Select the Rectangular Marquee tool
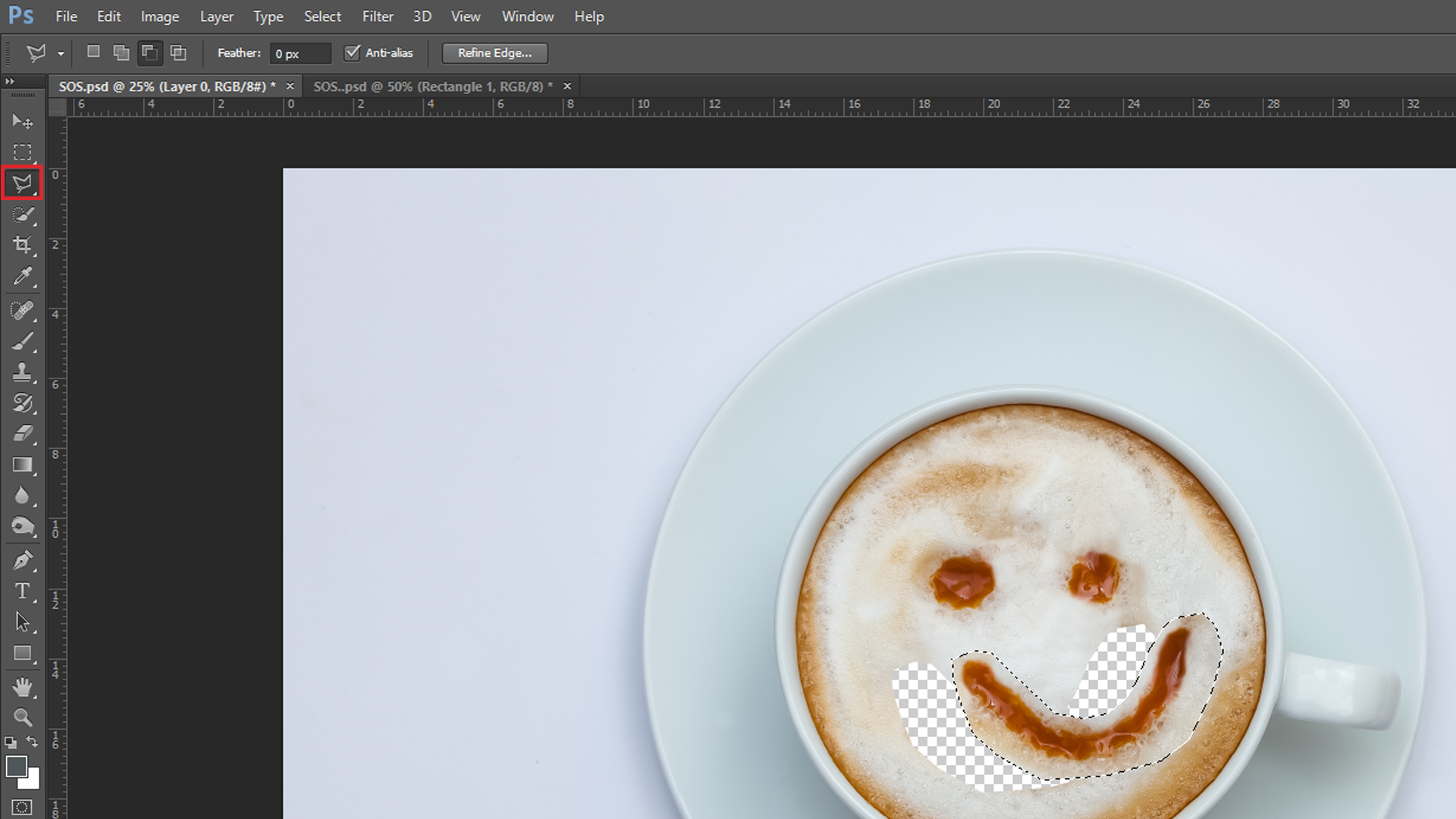The width and height of the screenshot is (1456, 819). point(22,152)
